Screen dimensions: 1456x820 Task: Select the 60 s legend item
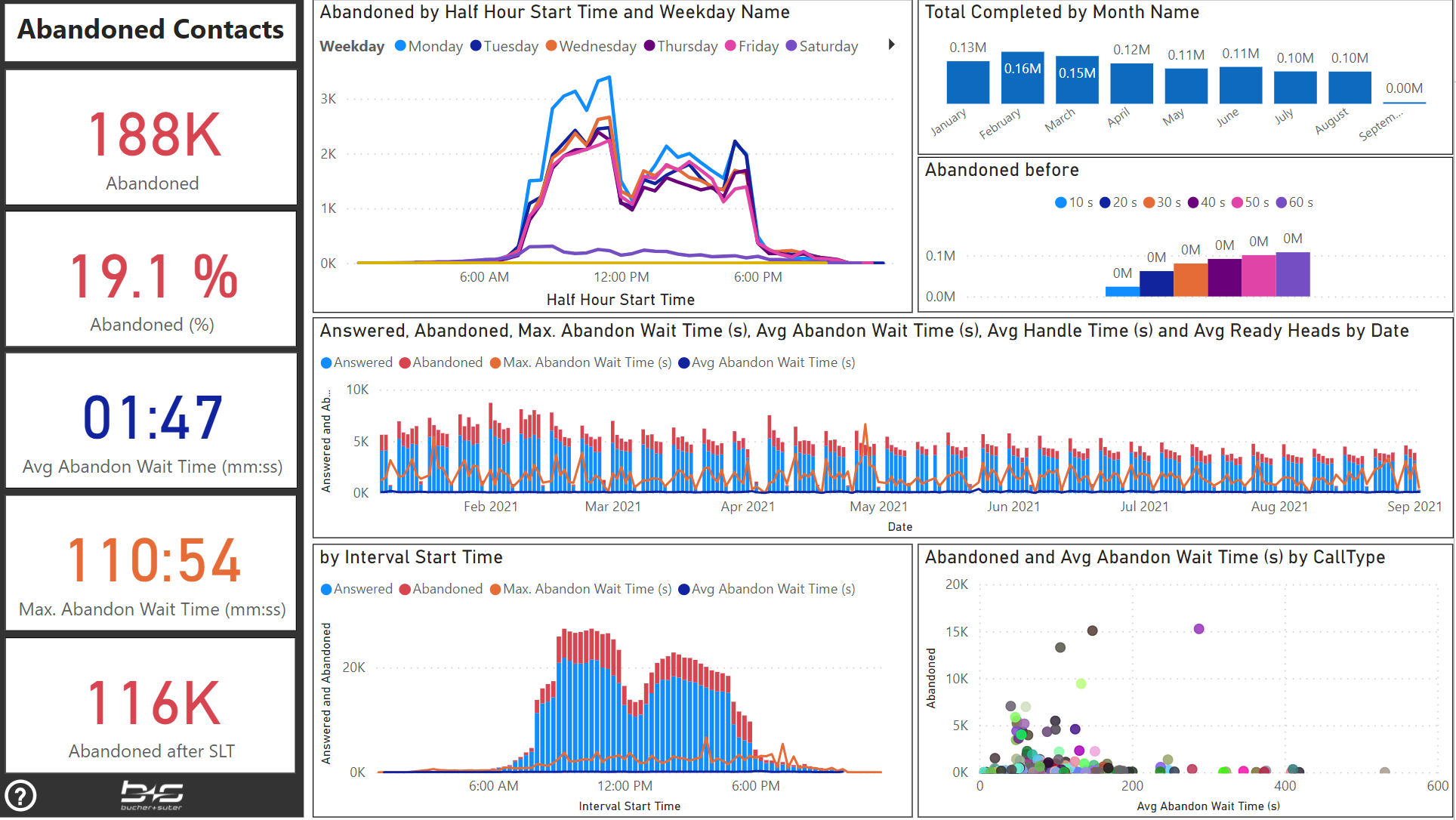tap(1294, 202)
